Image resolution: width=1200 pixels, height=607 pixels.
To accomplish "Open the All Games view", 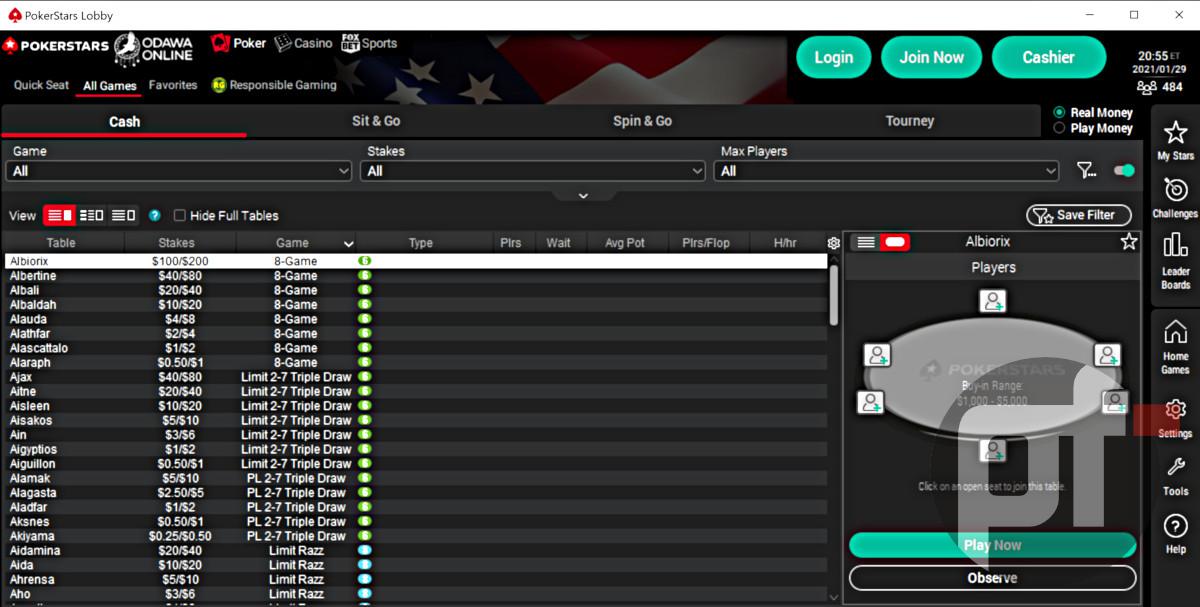I will 110,86.
